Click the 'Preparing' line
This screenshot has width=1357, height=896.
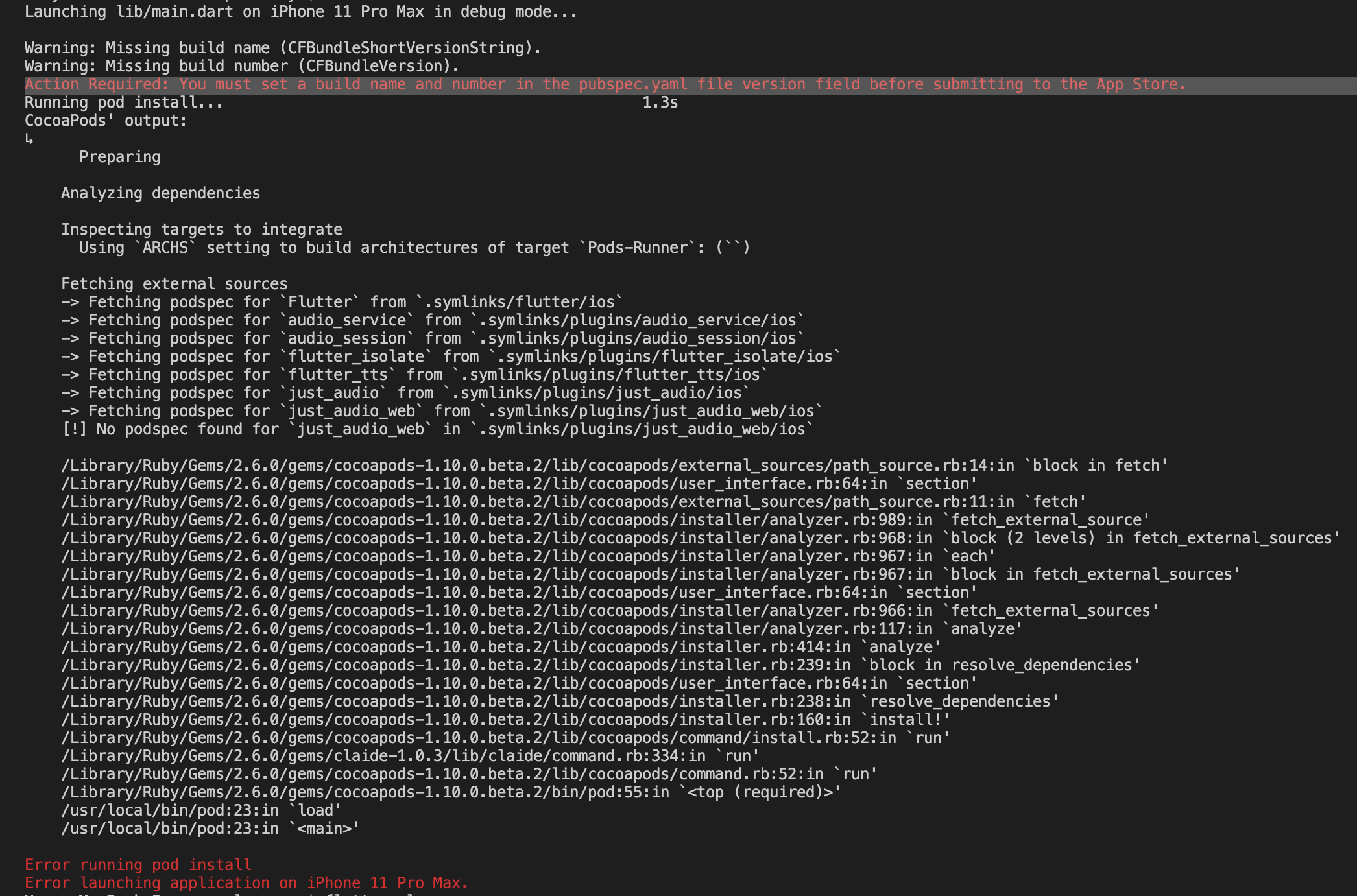pos(120,157)
